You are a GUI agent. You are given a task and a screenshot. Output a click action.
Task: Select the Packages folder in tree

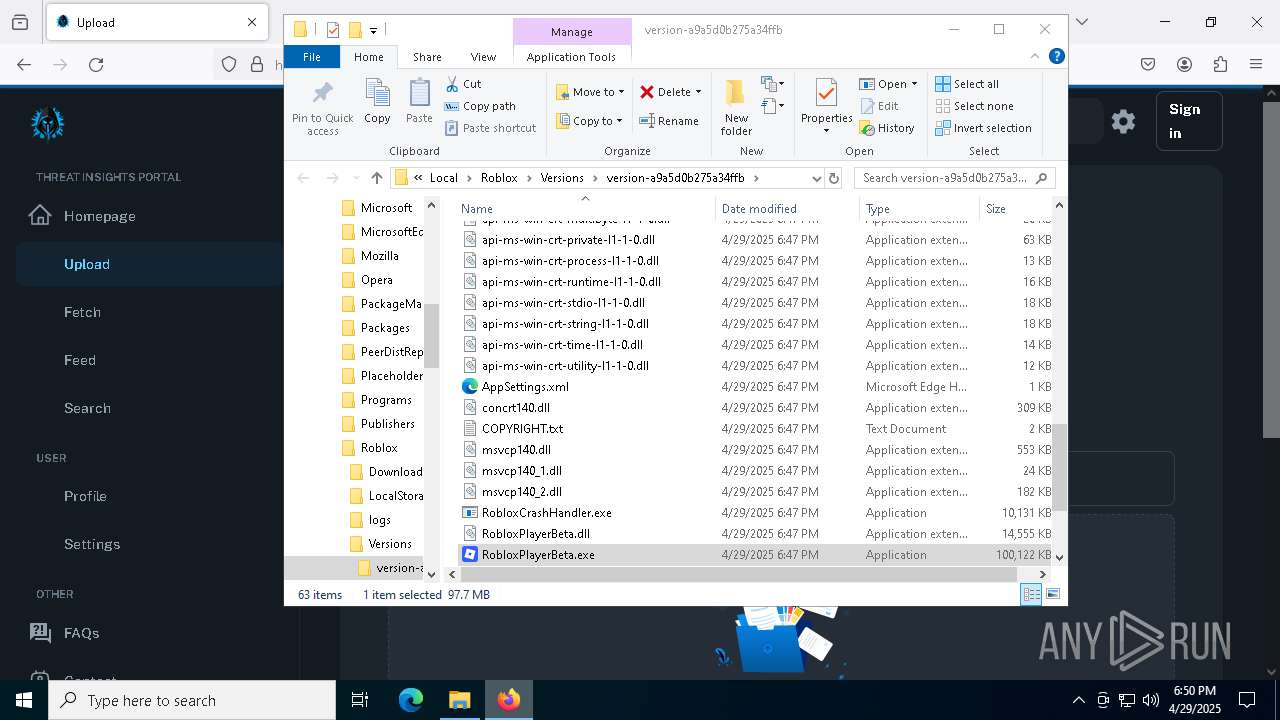coord(385,328)
